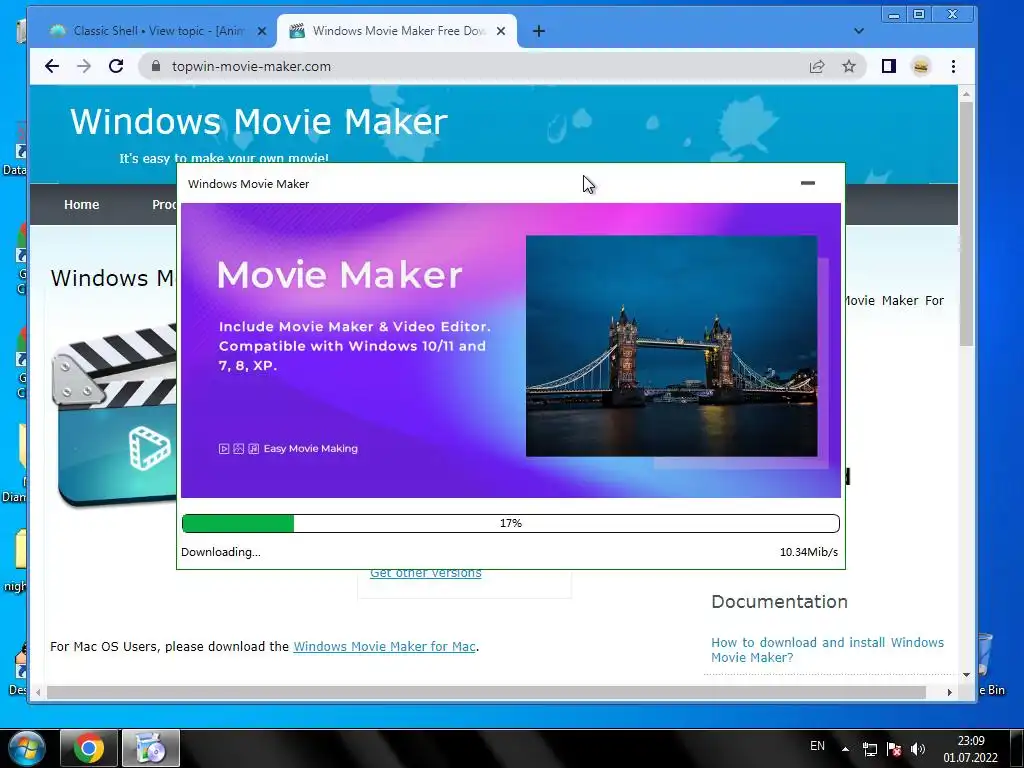This screenshot has height=768, width=1024.
Task: Click the address bar URL
Action: pyautogui.click(x=251, y=66)
